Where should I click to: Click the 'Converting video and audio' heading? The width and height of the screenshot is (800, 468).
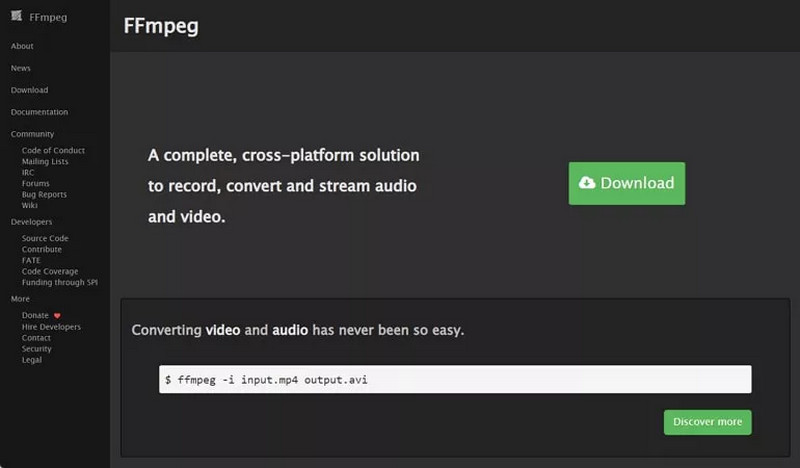298,330
